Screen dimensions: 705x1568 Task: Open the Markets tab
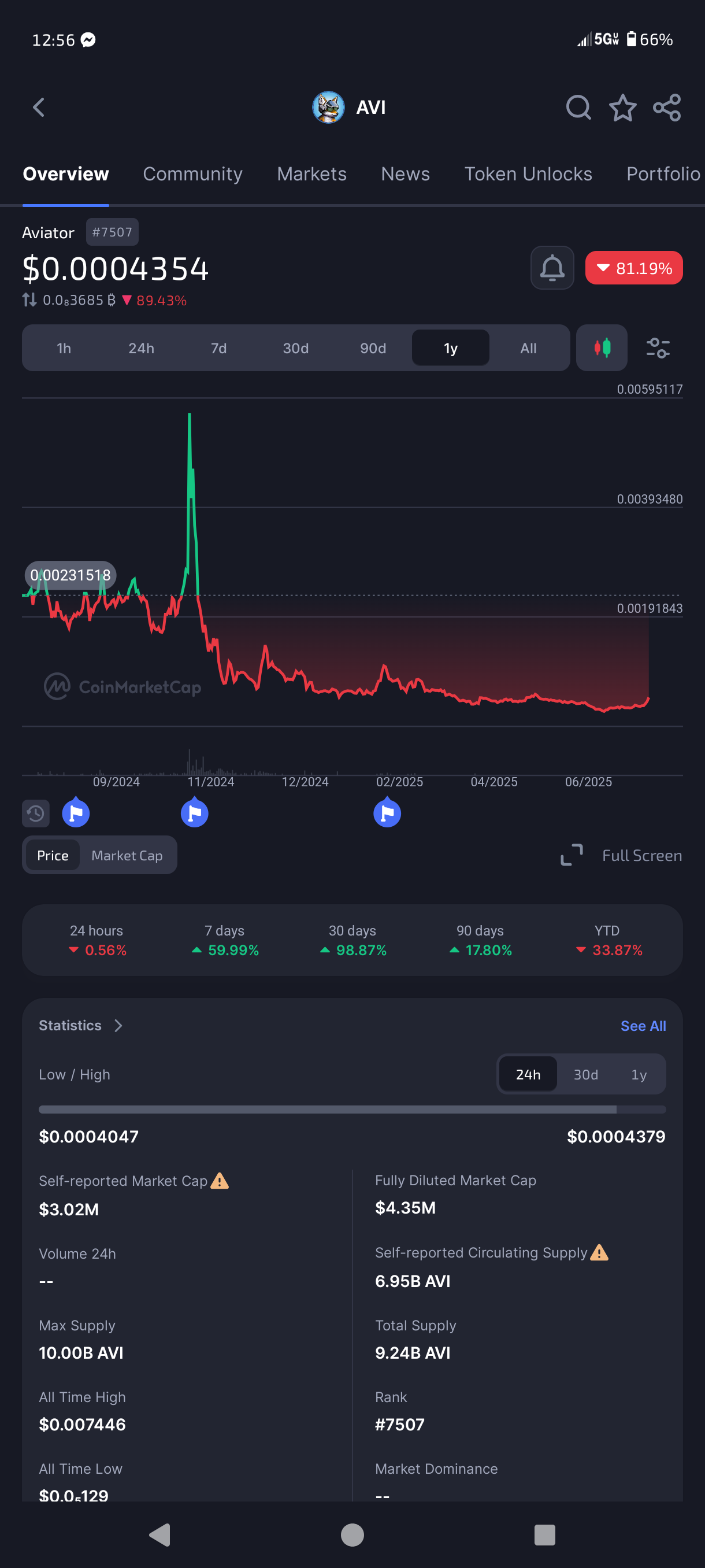click(x=311, y=174)
